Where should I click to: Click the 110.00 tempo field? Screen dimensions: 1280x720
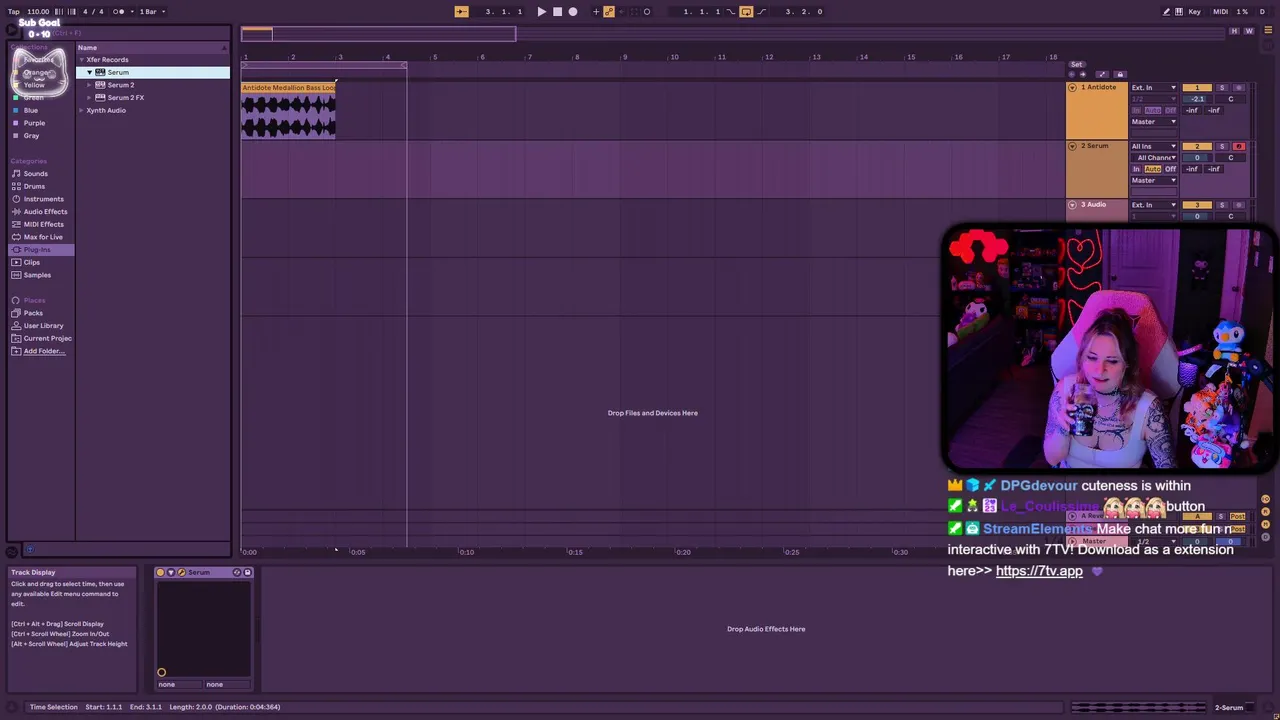pos(39,12)
